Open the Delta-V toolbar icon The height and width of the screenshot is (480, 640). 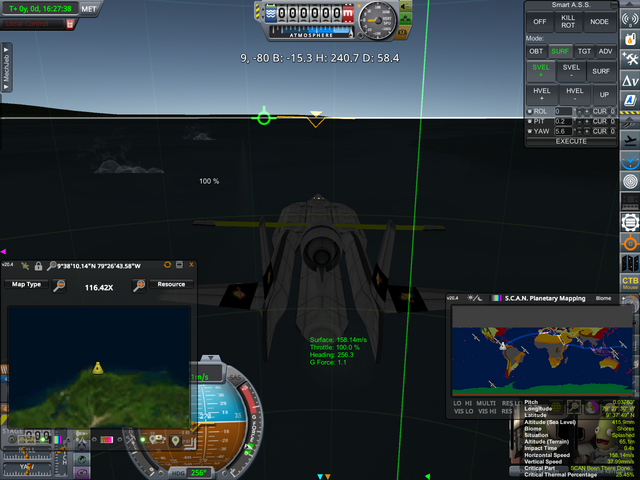click(630, 80)
